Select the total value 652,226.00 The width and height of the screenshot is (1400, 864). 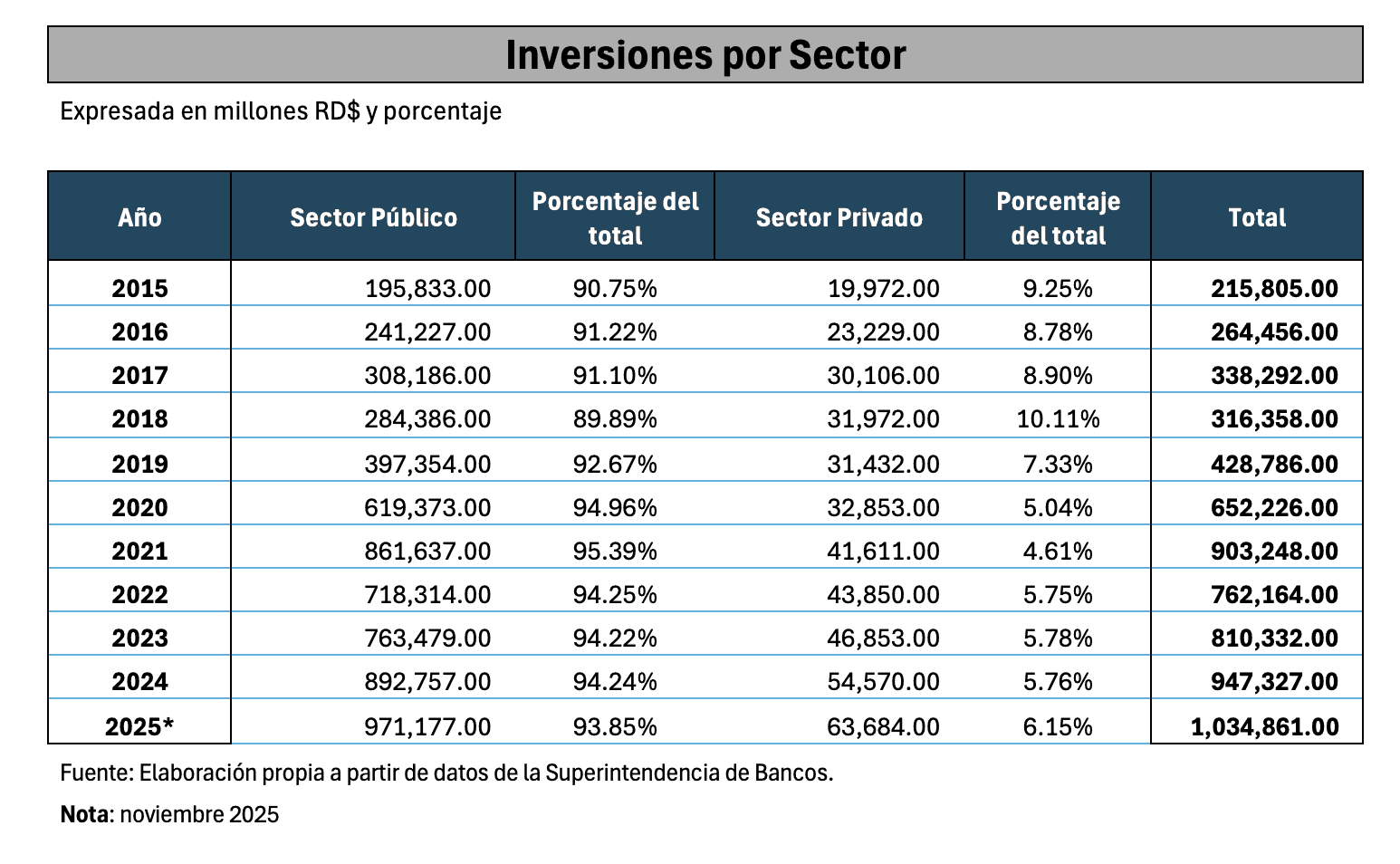pos(1274,508)
